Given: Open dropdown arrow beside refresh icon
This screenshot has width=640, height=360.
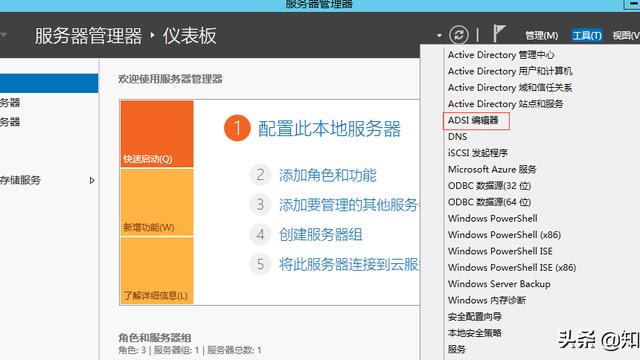Looking at the screenshot, I should [439, 36].
